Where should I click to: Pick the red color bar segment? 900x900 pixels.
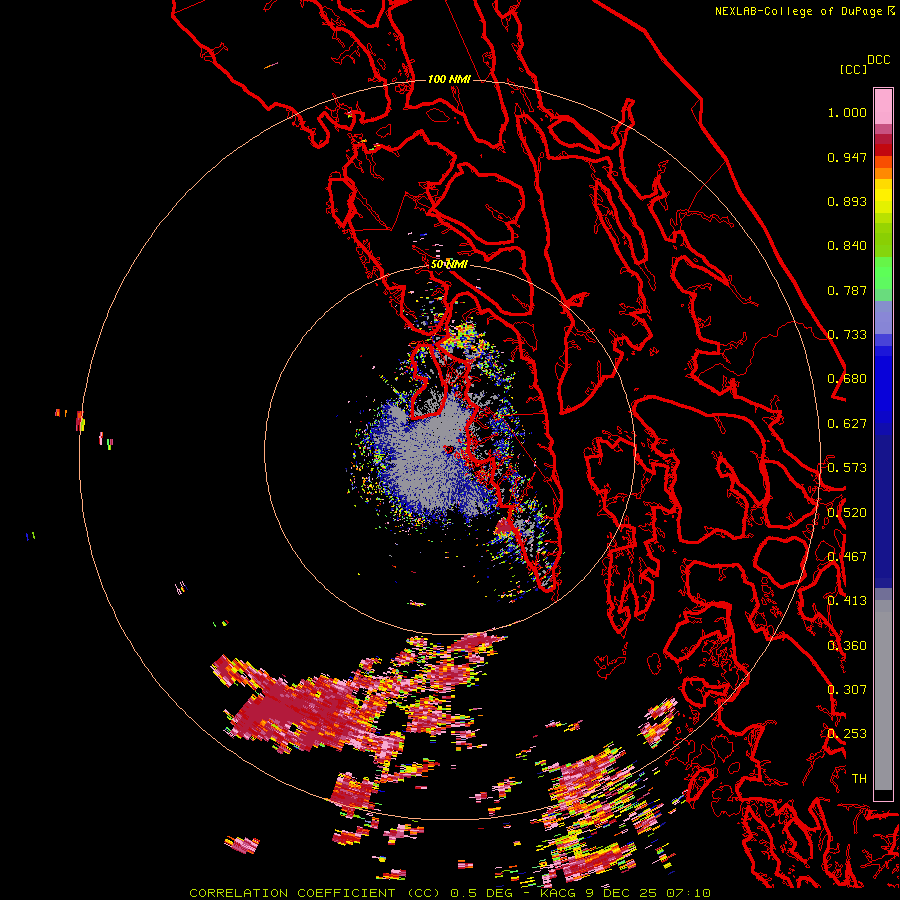pyautogui.click(x=883, y=150)
